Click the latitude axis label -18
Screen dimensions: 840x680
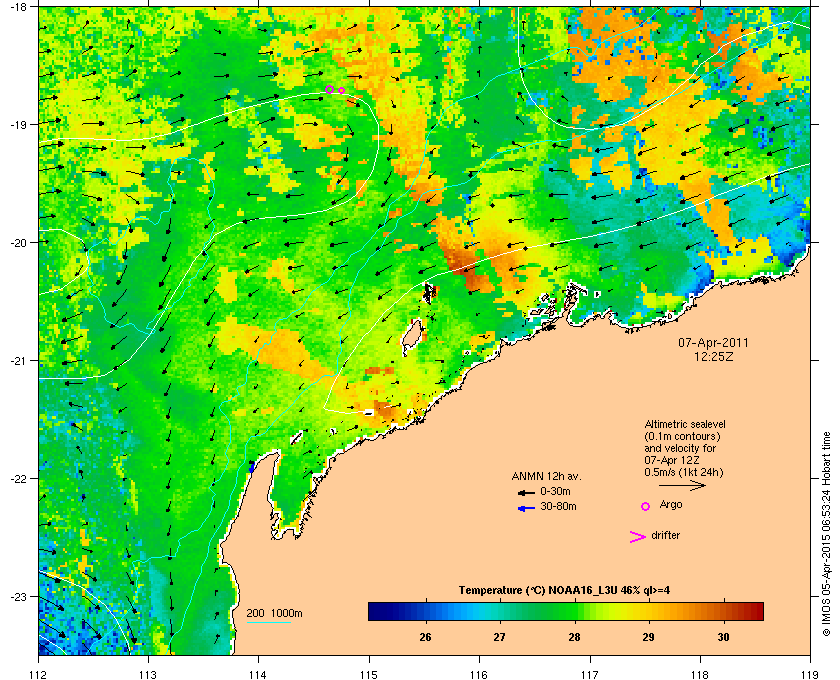click(18, 7)
